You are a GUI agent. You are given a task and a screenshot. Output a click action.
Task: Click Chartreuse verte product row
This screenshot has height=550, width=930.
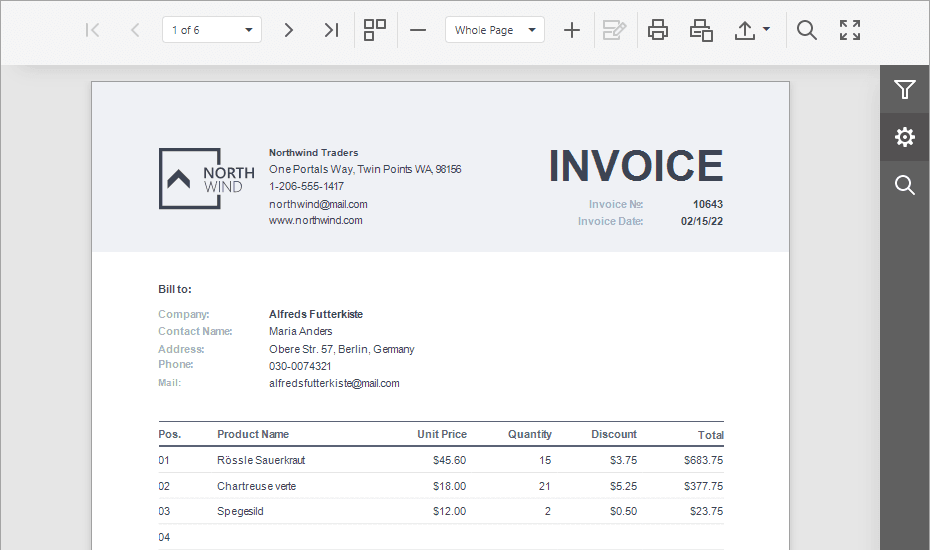(x=441, y=486)
